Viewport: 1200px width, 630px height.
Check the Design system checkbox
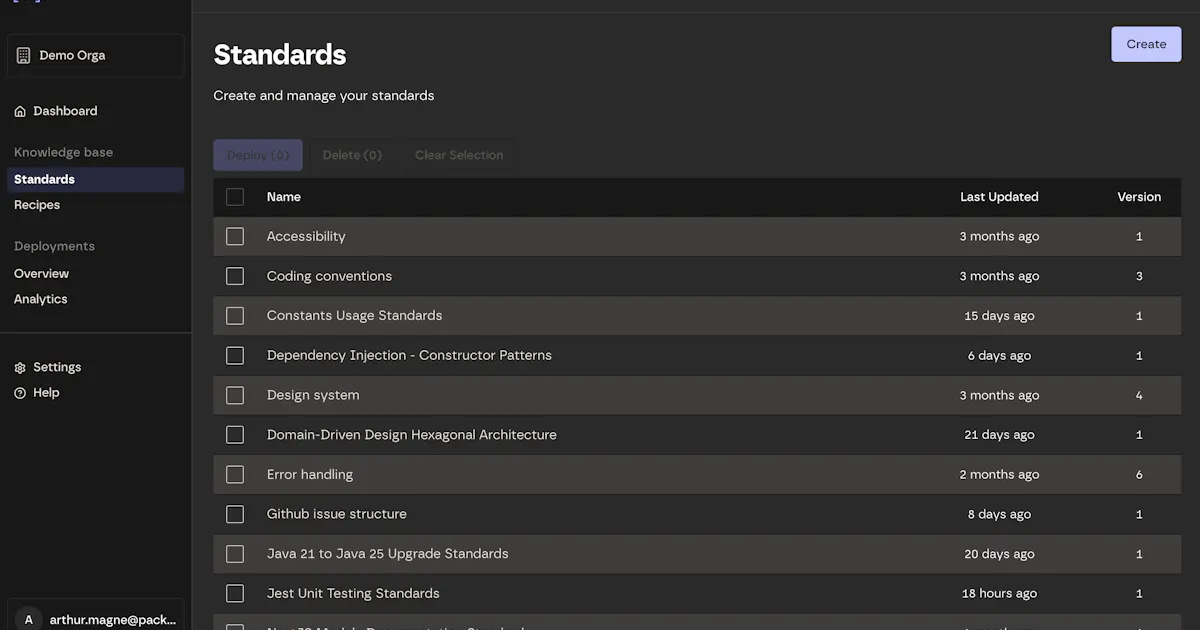click(x=235, y=395)
